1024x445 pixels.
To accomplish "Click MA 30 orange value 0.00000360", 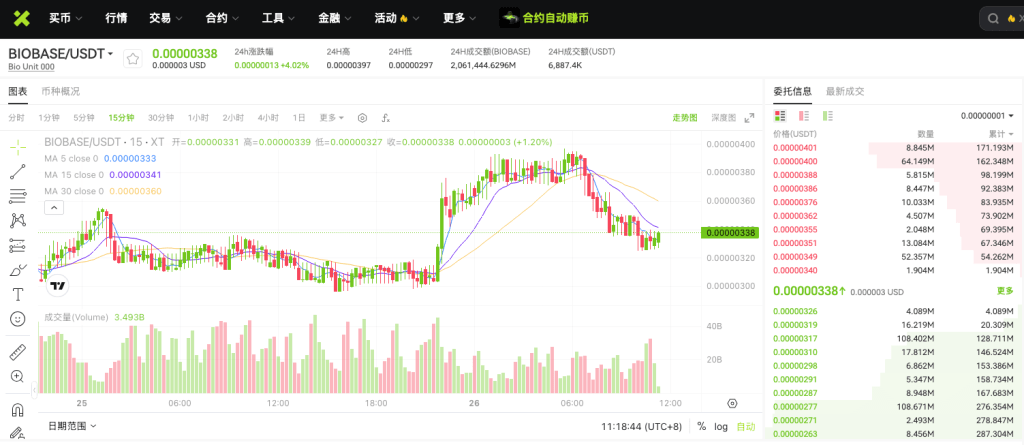I will pyautogui.click(x=135, y=191).
